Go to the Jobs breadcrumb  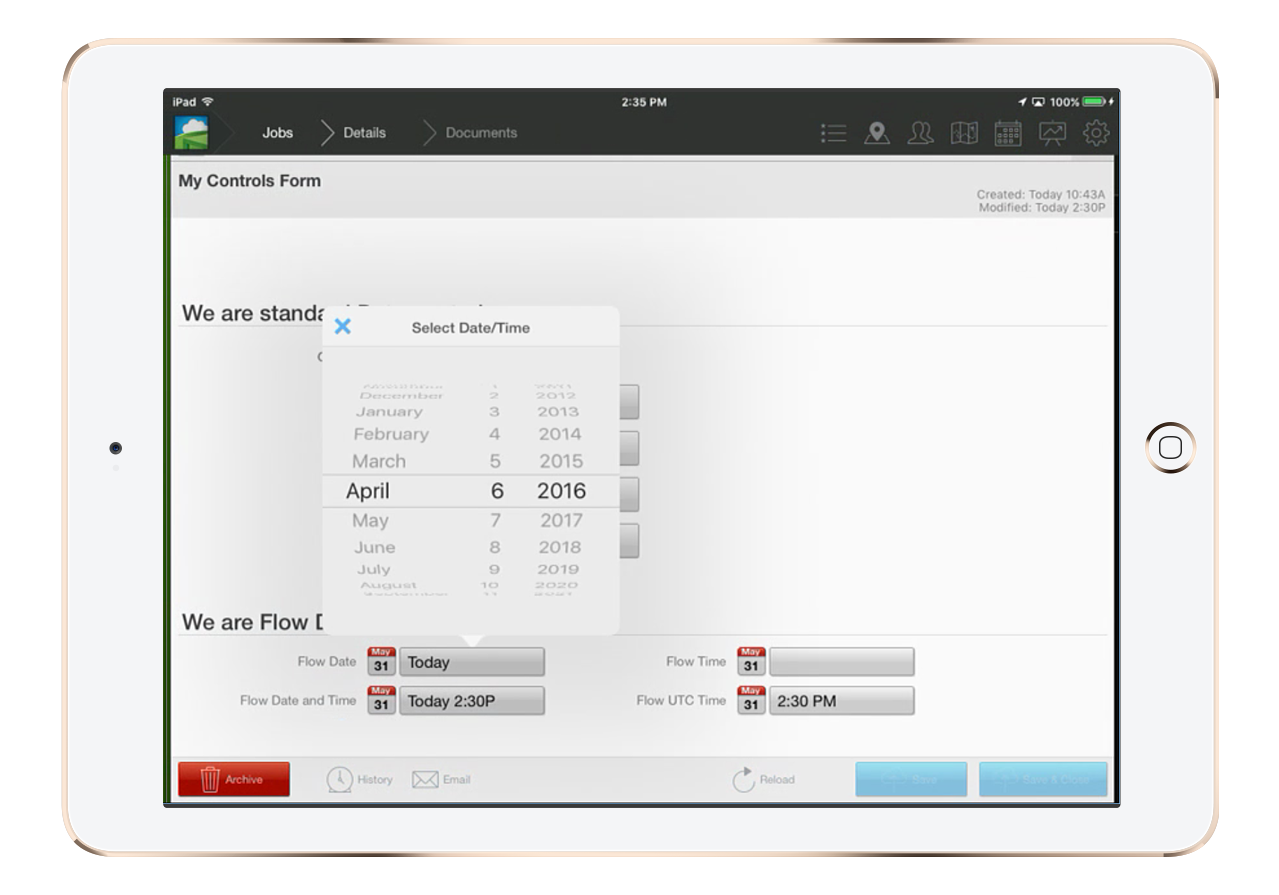coord(278,133)
